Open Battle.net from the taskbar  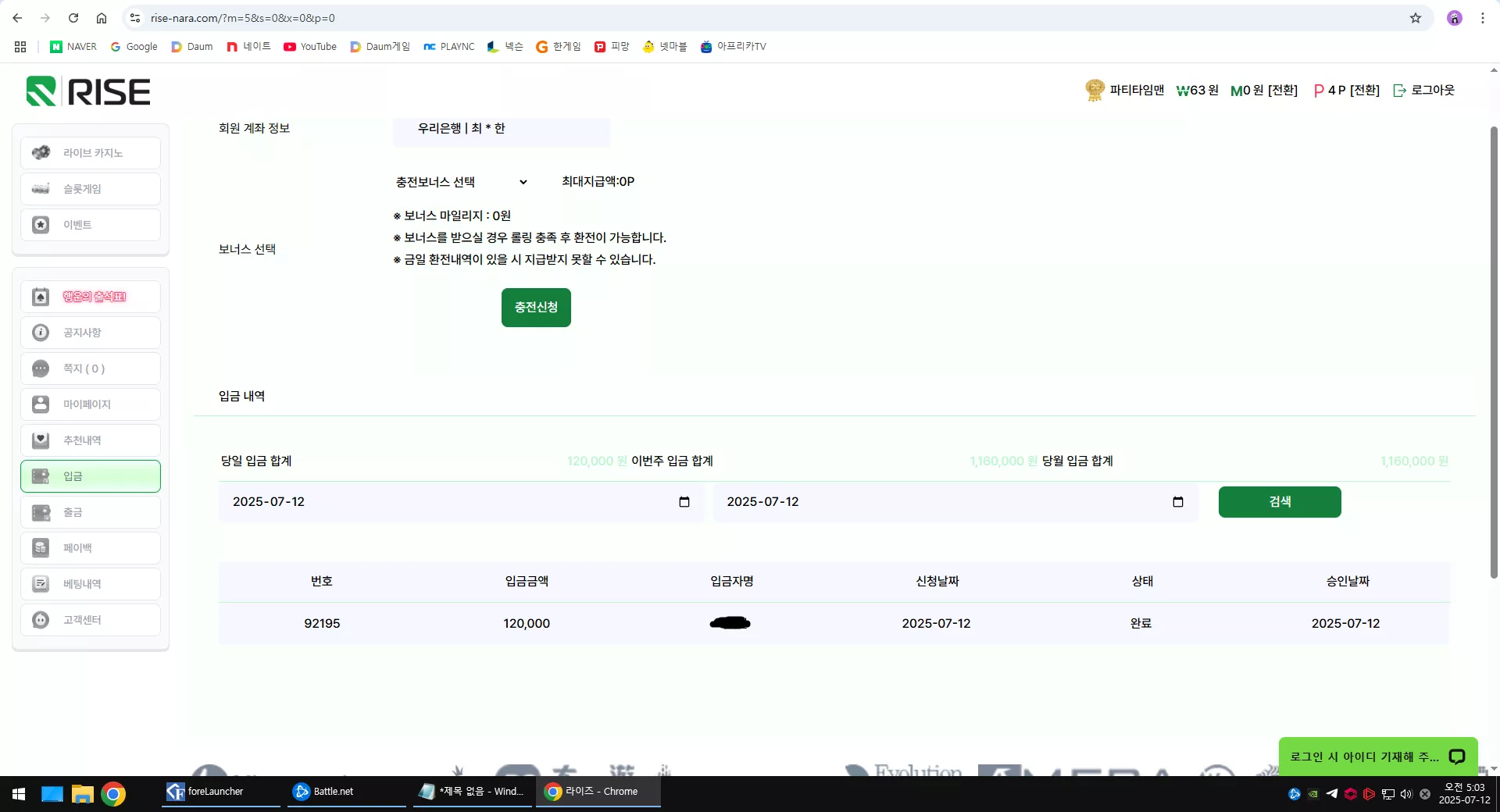tap(347, 792)
